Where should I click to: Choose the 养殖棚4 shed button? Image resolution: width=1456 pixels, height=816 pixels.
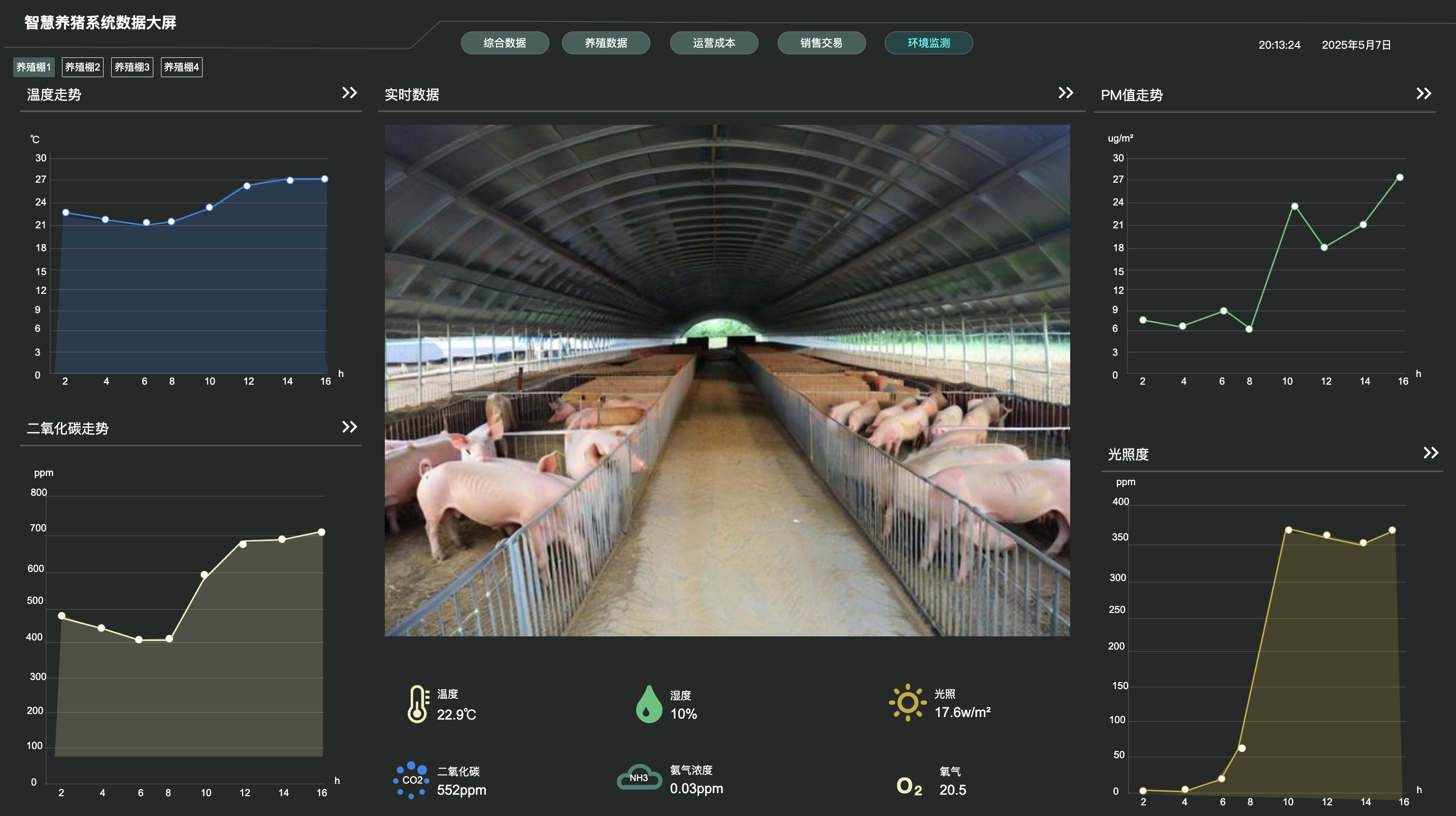pyautogui.click(x=181, y=67)
